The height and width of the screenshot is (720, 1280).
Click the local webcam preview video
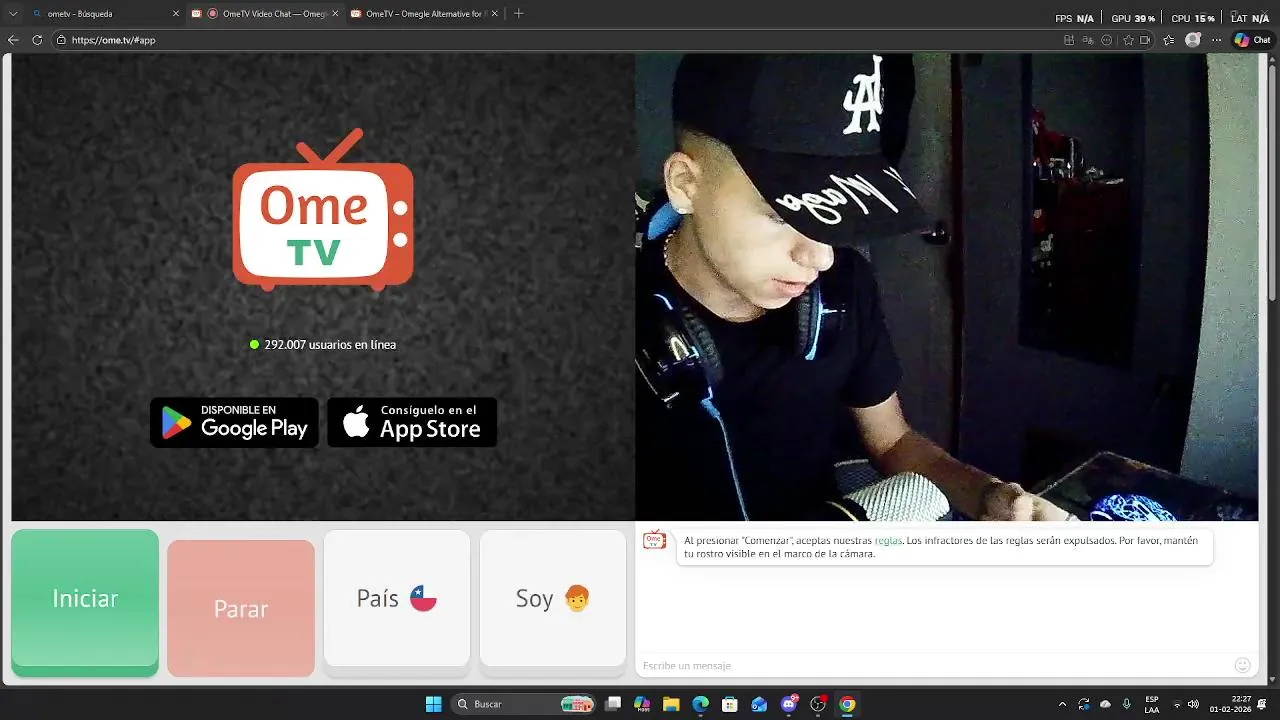coord(946,286)
